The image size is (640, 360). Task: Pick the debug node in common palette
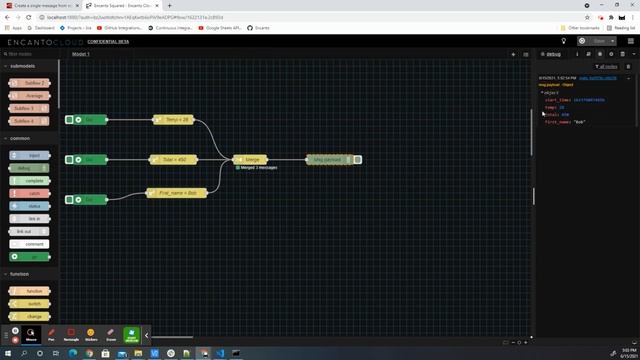coord(29,168)
